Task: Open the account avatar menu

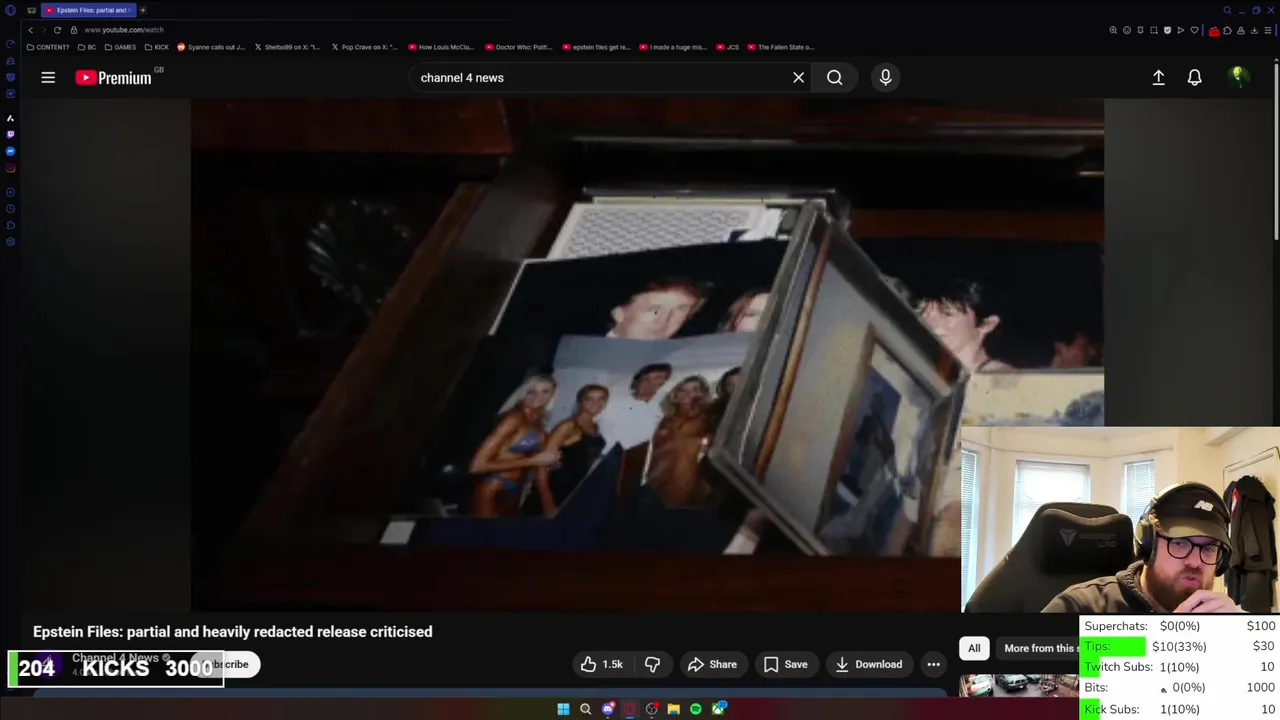Action: point(1238,77)
